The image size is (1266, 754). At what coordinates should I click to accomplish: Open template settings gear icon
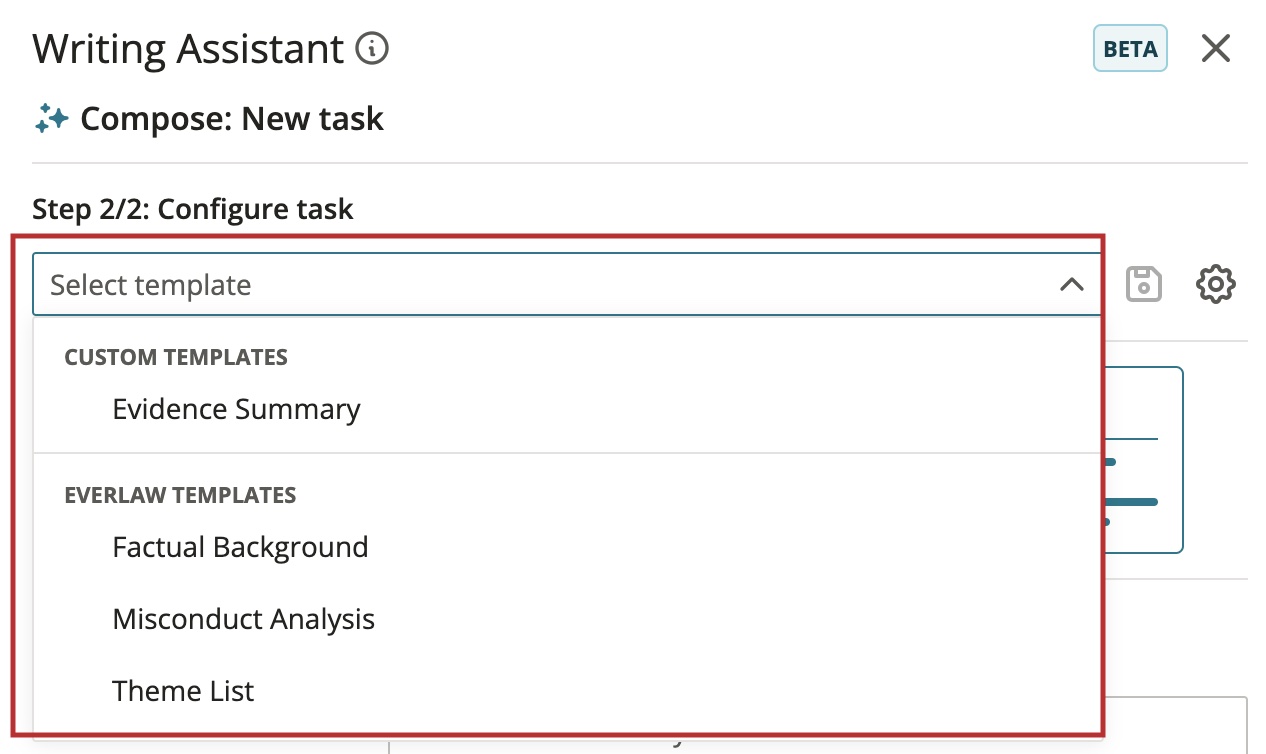coord(1216,285)
